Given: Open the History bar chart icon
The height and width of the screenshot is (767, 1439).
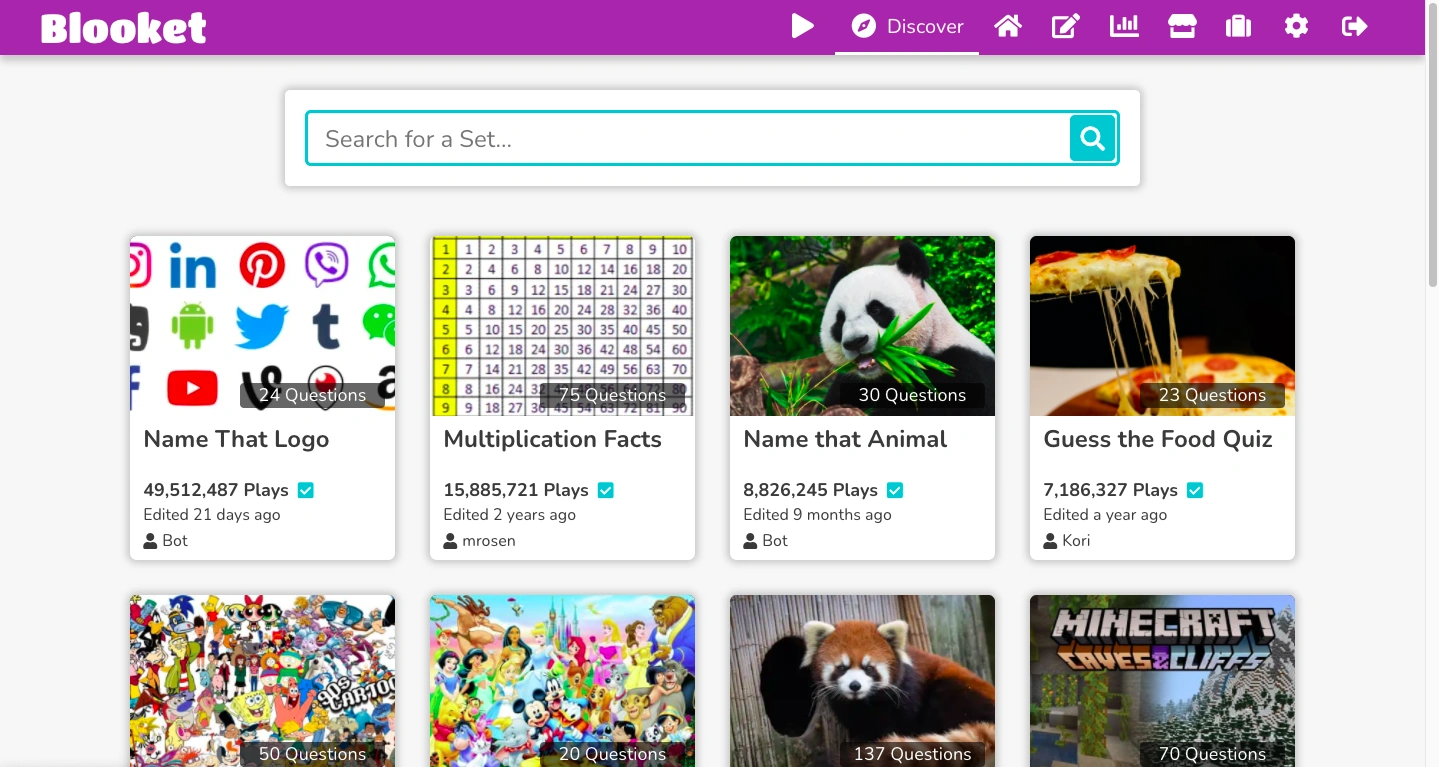Looking at the screenshot, I should tap(1124, 26).
